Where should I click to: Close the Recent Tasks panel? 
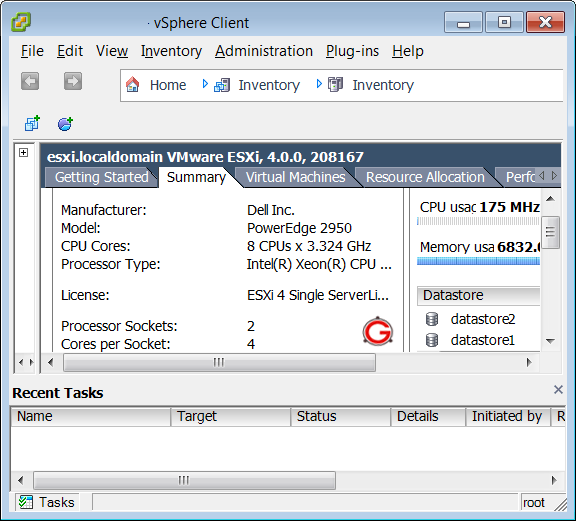coord(558,389)
